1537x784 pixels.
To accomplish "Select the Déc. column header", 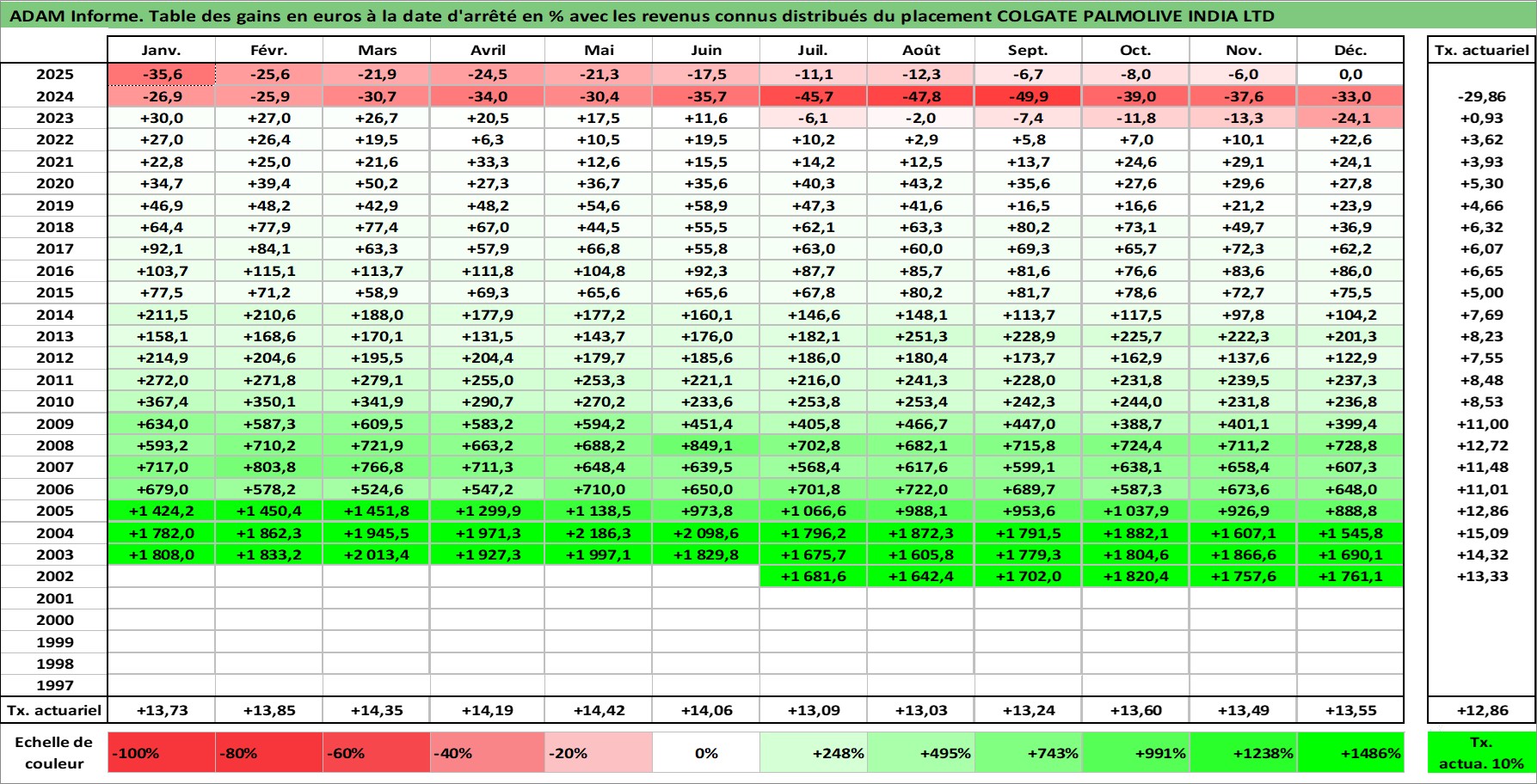I will 1350,50.
